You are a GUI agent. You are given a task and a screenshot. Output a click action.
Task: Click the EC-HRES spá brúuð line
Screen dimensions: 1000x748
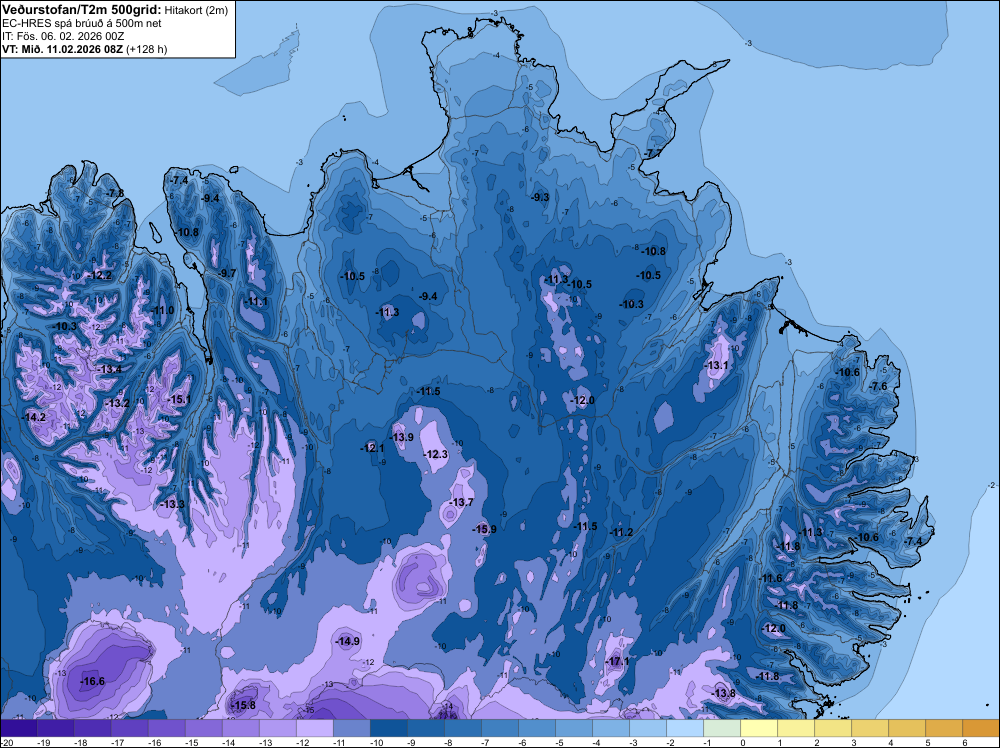coord(82,24)
